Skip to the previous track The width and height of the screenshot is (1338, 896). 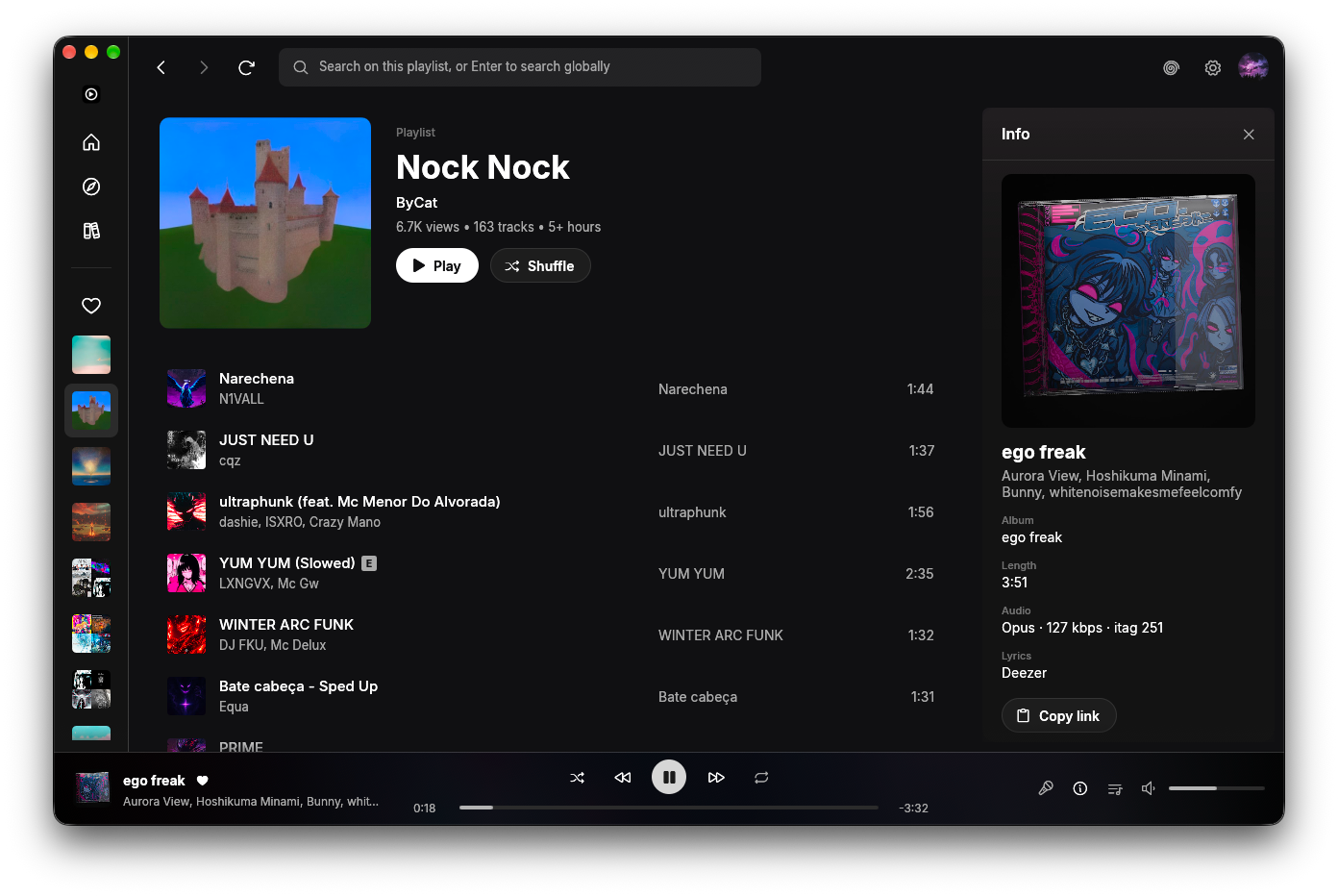[x=623, y=778]
